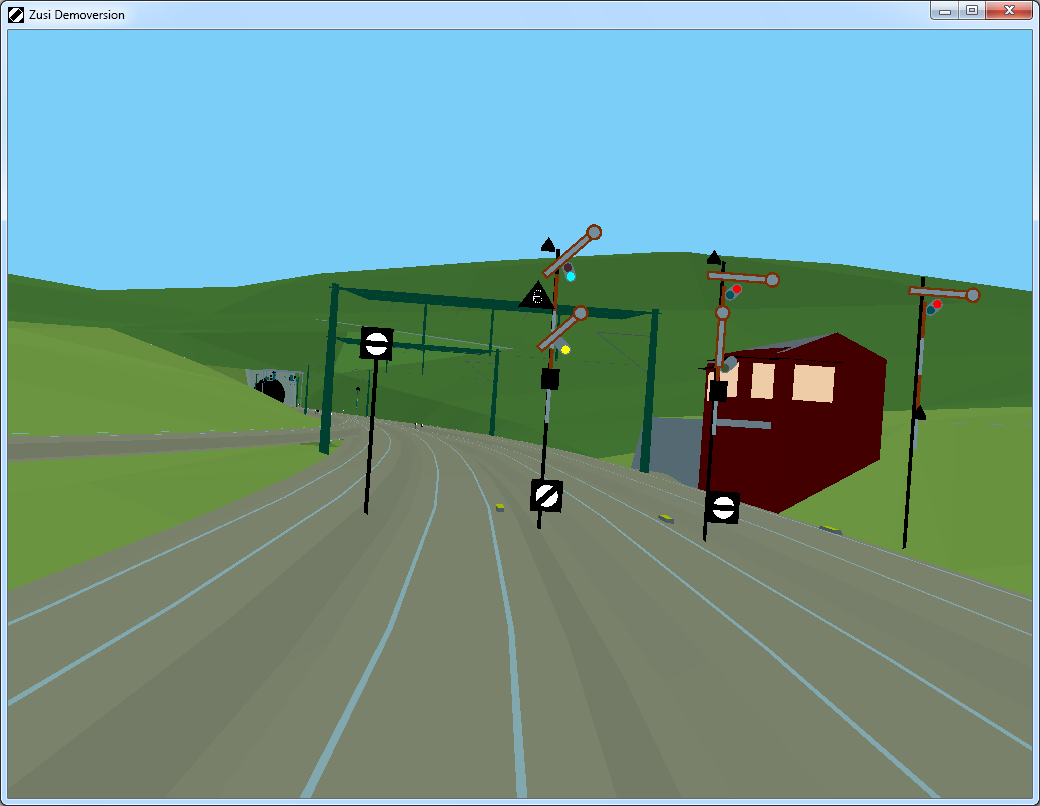Click the black square on center mast
The height and width of the screenshot is (806, 1040).
click(549, 379)
